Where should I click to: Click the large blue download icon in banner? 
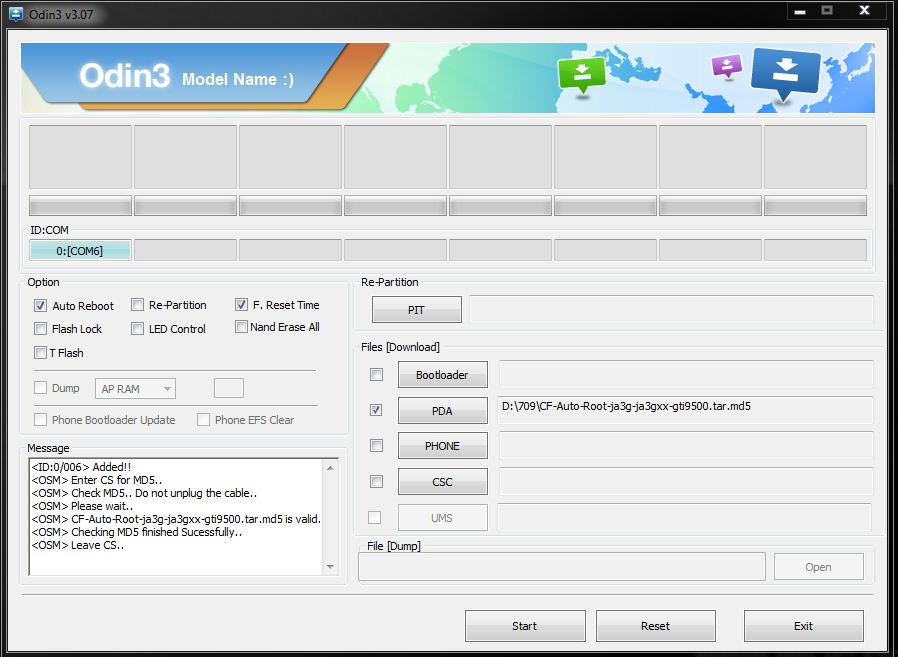point(785,76)
